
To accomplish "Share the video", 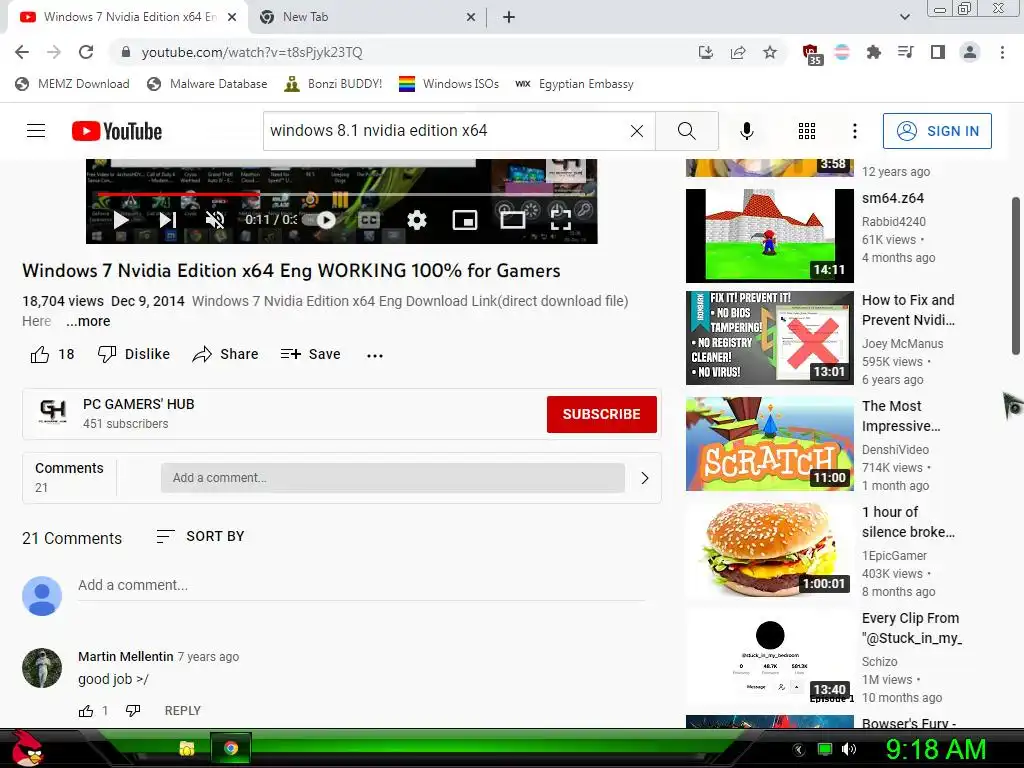I will coord(225,354).
